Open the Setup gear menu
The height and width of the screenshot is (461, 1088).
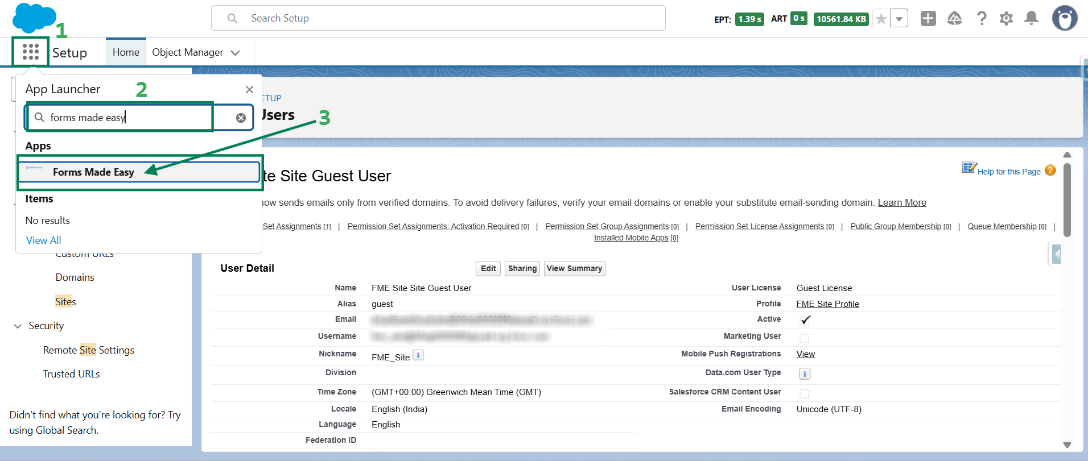tap(1006, 19)
